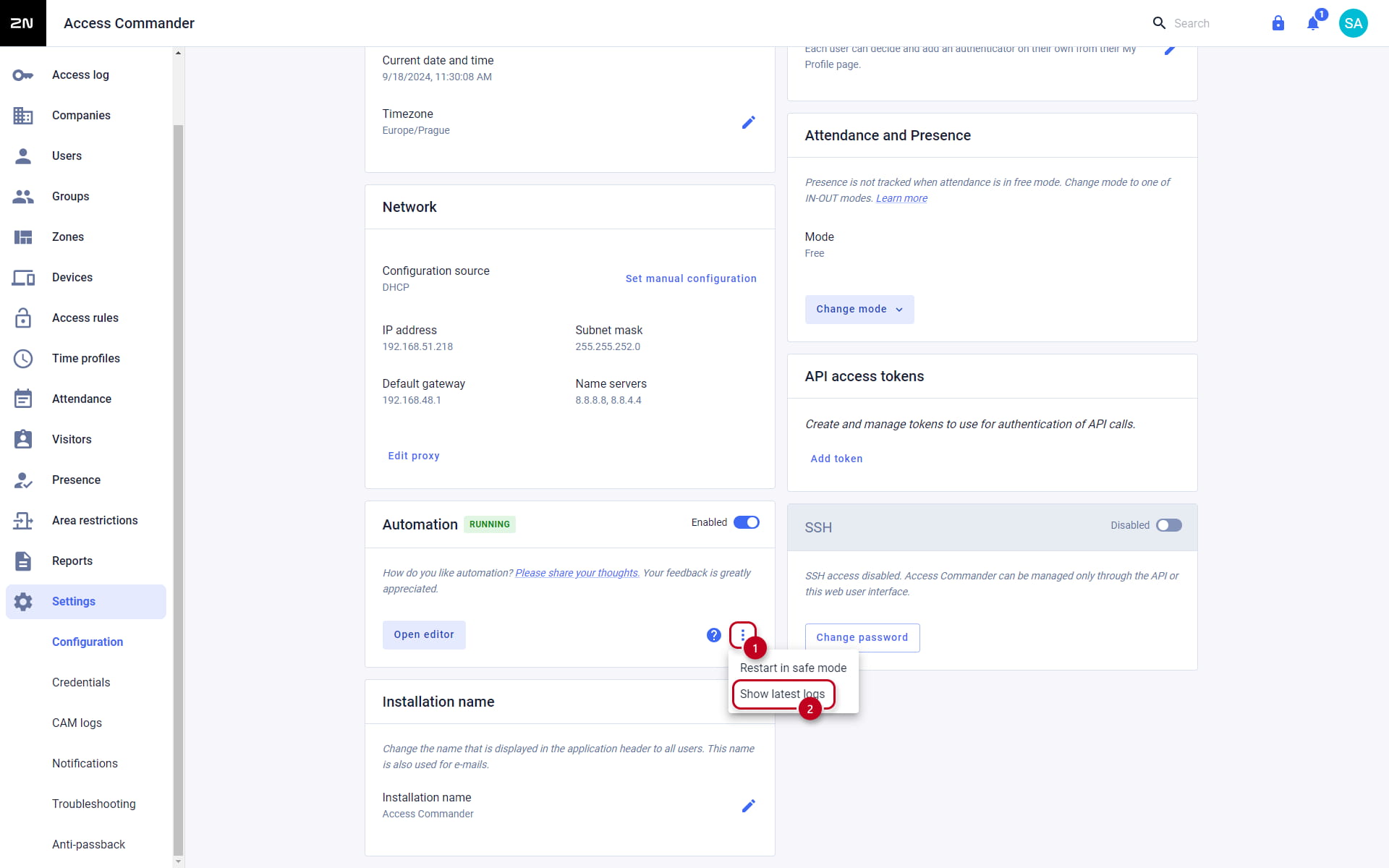Click the Automation three-dot menu icon

pos(743,635)
